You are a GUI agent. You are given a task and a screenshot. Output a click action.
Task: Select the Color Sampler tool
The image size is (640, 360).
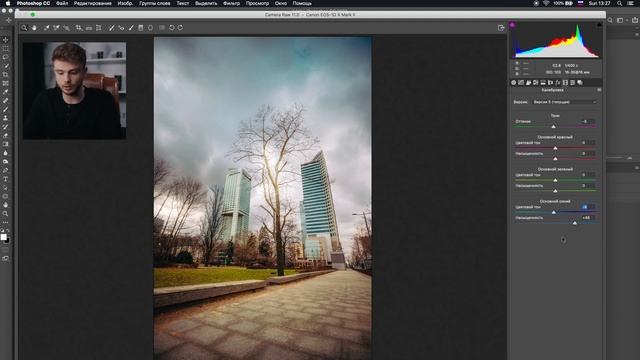click(x=56, y=28)
